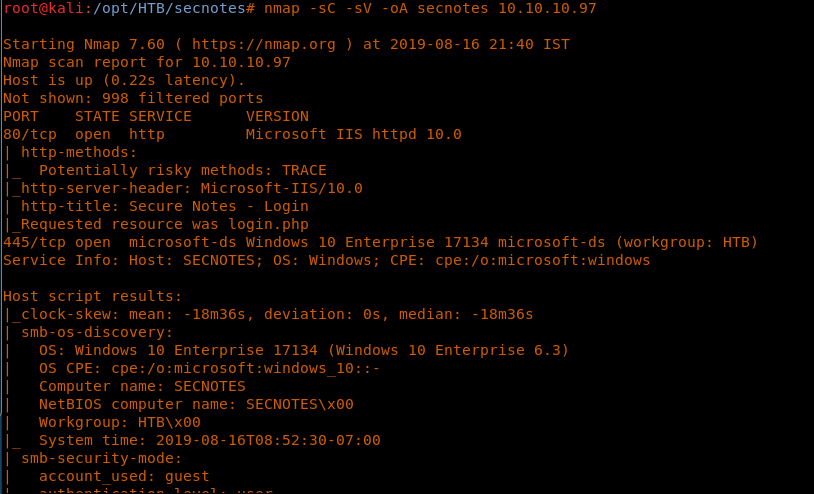Click the TRACE risky method text
The height and width of the screenshot is (494, 814).
(303, 170)
